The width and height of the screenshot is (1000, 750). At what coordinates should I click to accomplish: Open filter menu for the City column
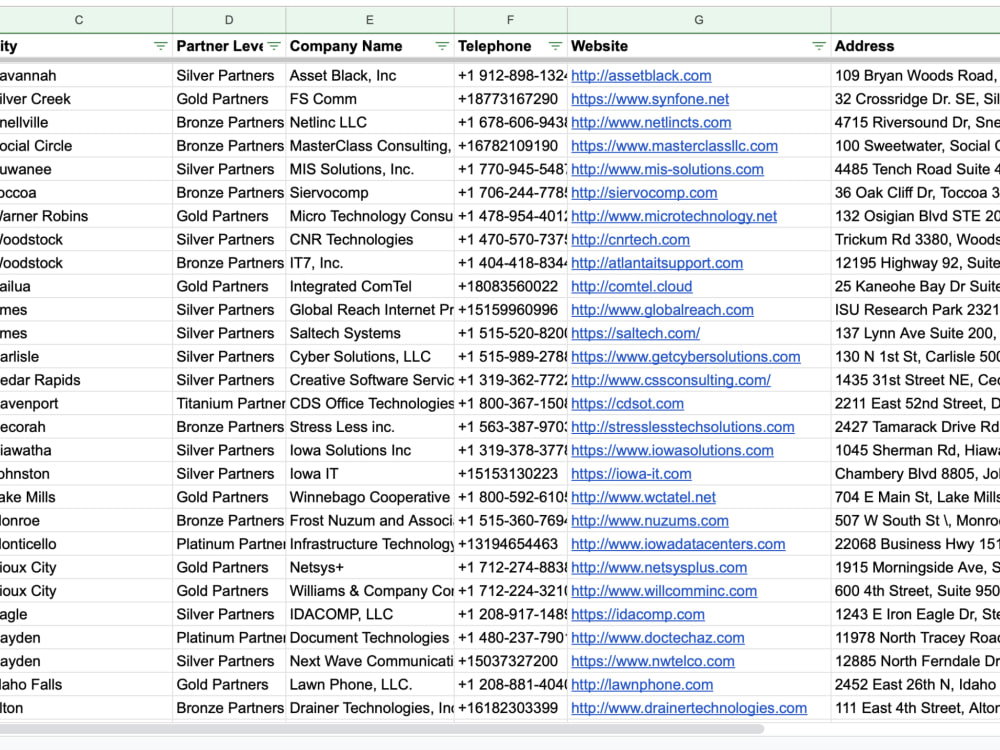pyautogui.click(x=160, y=46)
